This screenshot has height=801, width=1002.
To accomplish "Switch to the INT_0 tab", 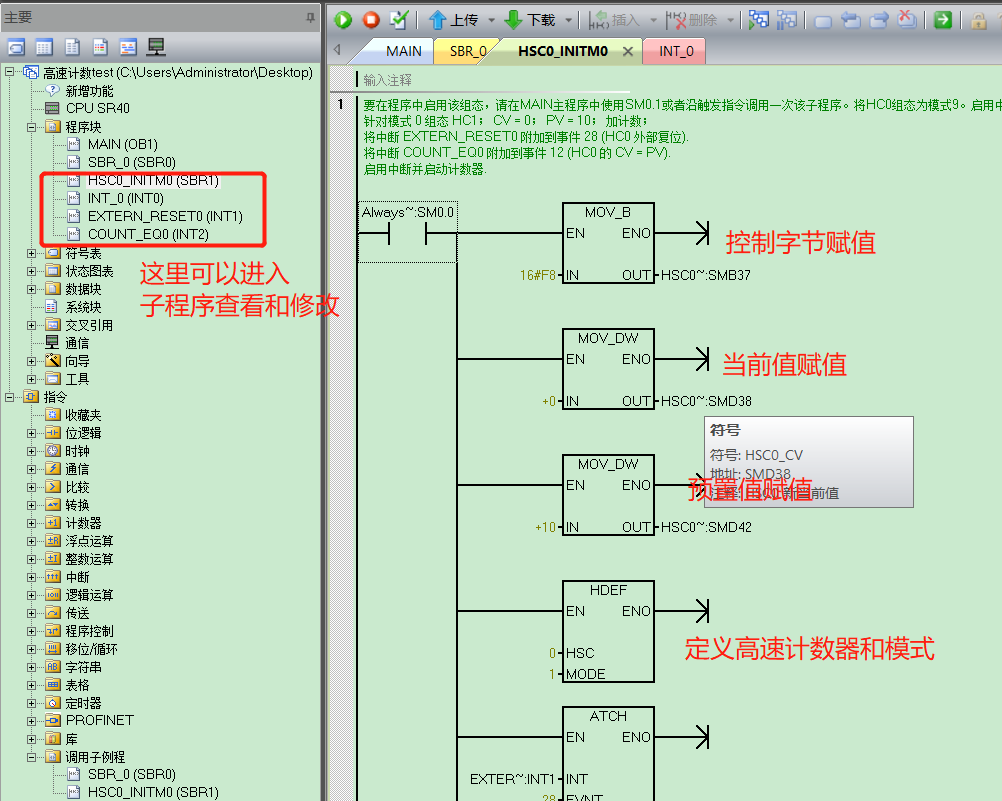I will (673, 50).
